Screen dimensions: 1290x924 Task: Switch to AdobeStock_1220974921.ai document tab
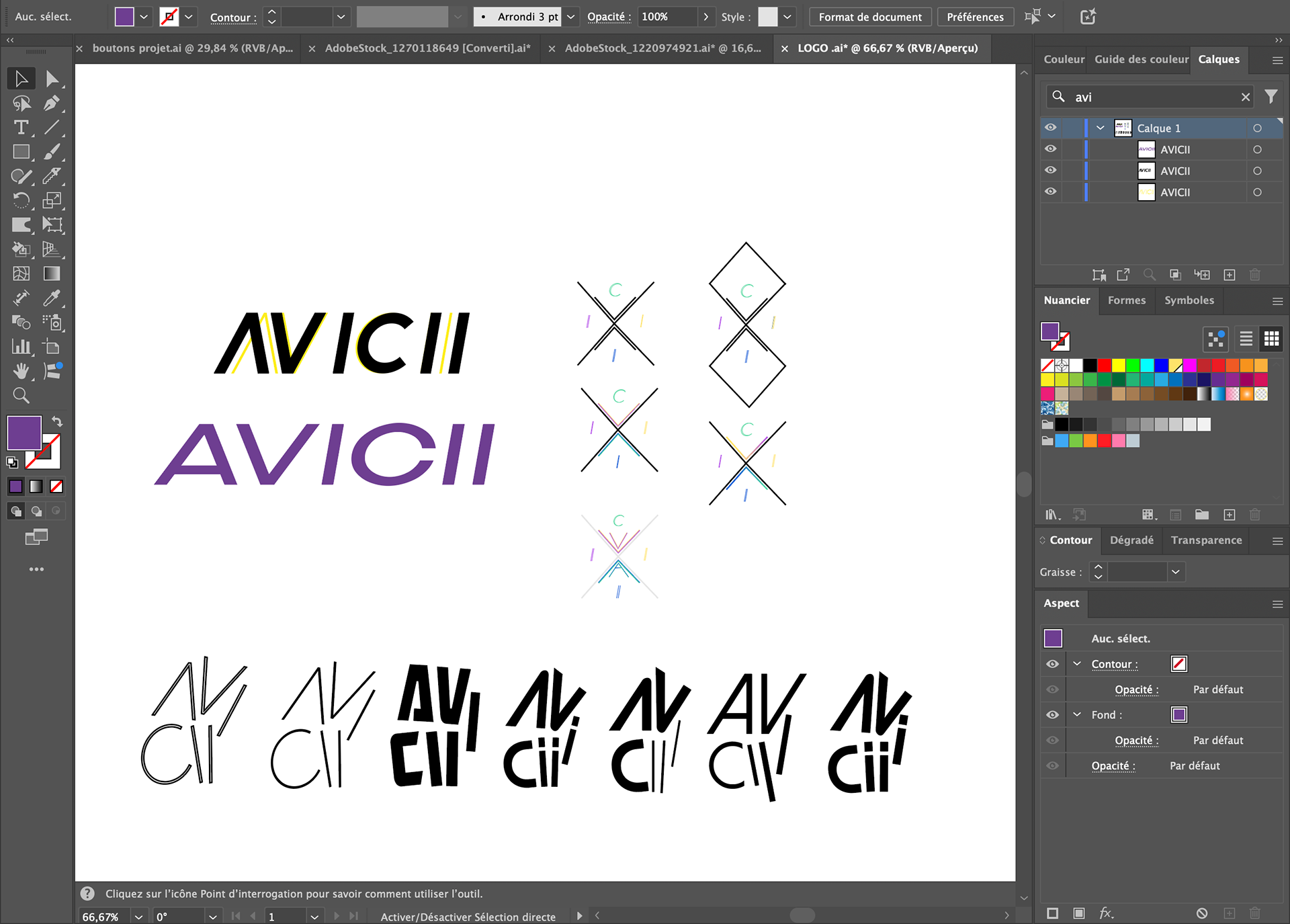[662, 48]
